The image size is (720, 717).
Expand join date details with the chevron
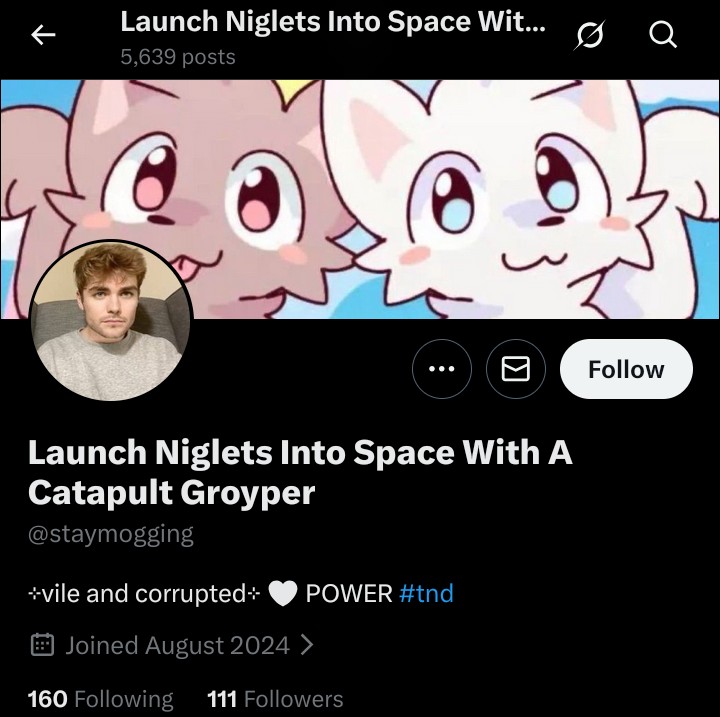click(x=307, y=645)
